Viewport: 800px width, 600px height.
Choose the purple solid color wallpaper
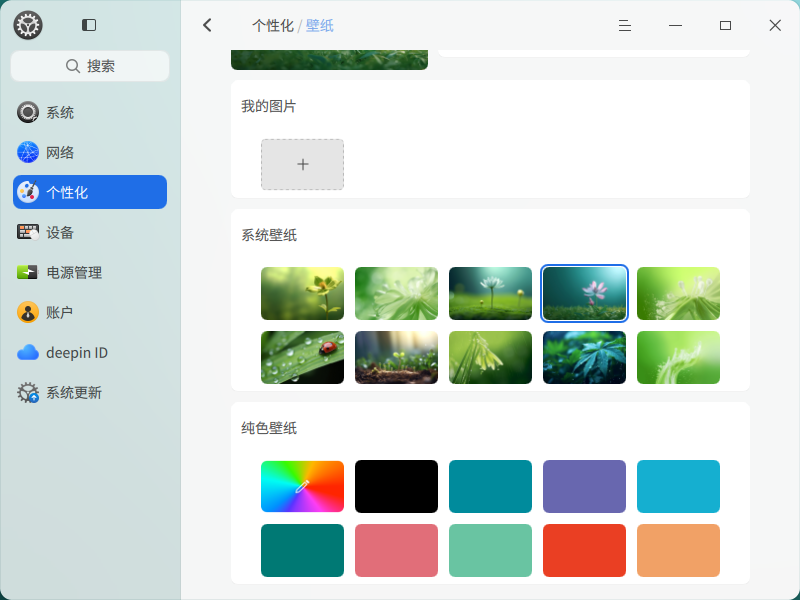click(x=584, y=486)
